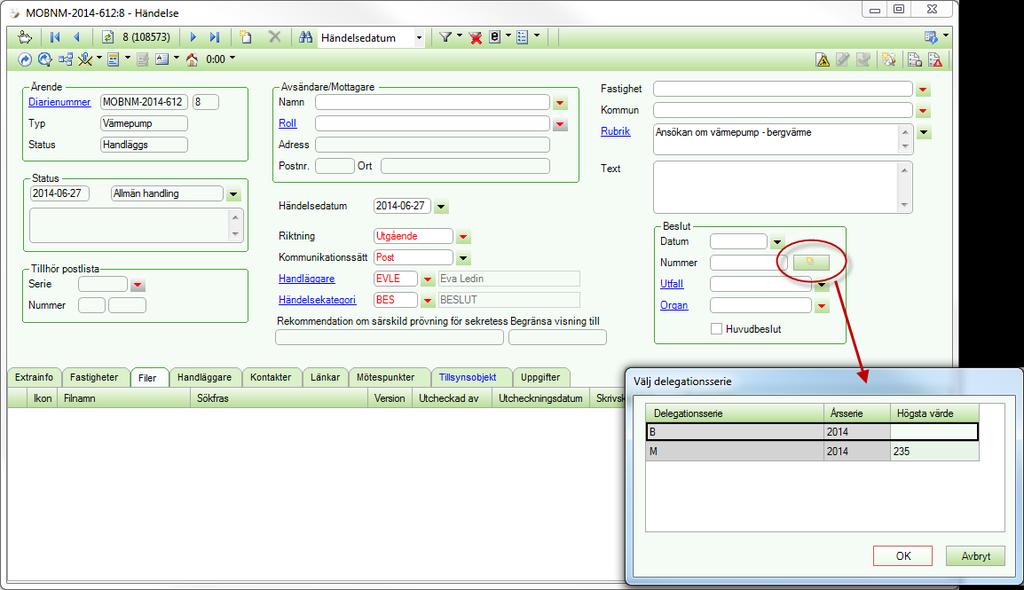Click the Organ link label
The image size is (1024, 590).
point(673,305)
